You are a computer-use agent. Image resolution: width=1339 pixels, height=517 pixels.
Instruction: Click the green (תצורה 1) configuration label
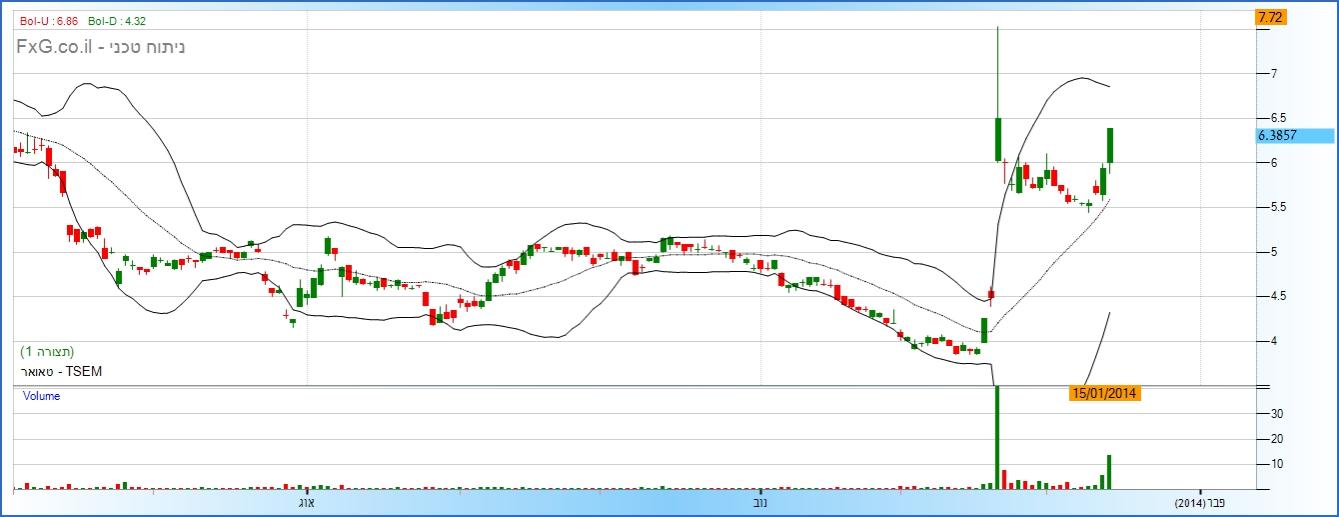pyautogui.click(x=47, y=352)
